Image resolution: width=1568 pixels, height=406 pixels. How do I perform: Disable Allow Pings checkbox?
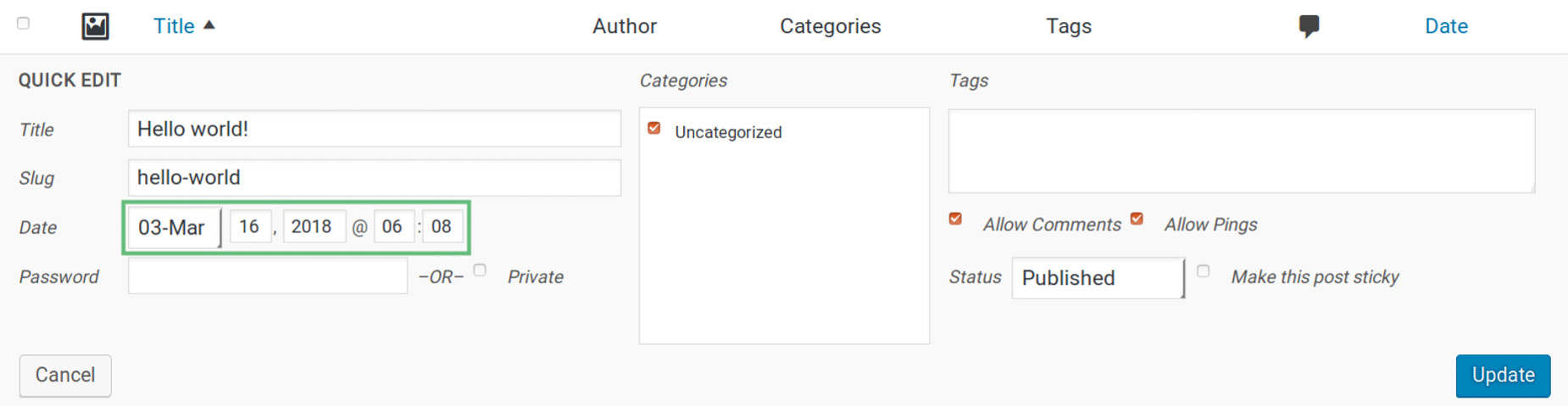coord(1137,219)
